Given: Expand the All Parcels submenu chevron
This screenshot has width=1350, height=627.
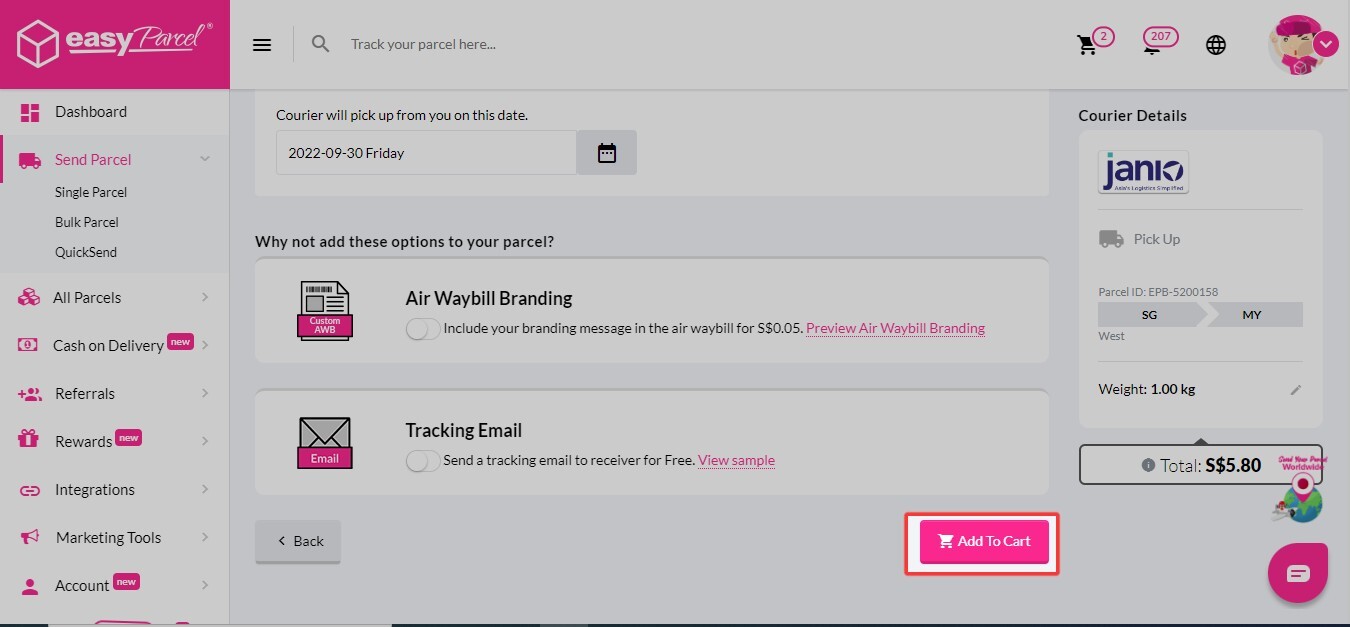Looking at the screenshot, I should [x=205, y=297].
